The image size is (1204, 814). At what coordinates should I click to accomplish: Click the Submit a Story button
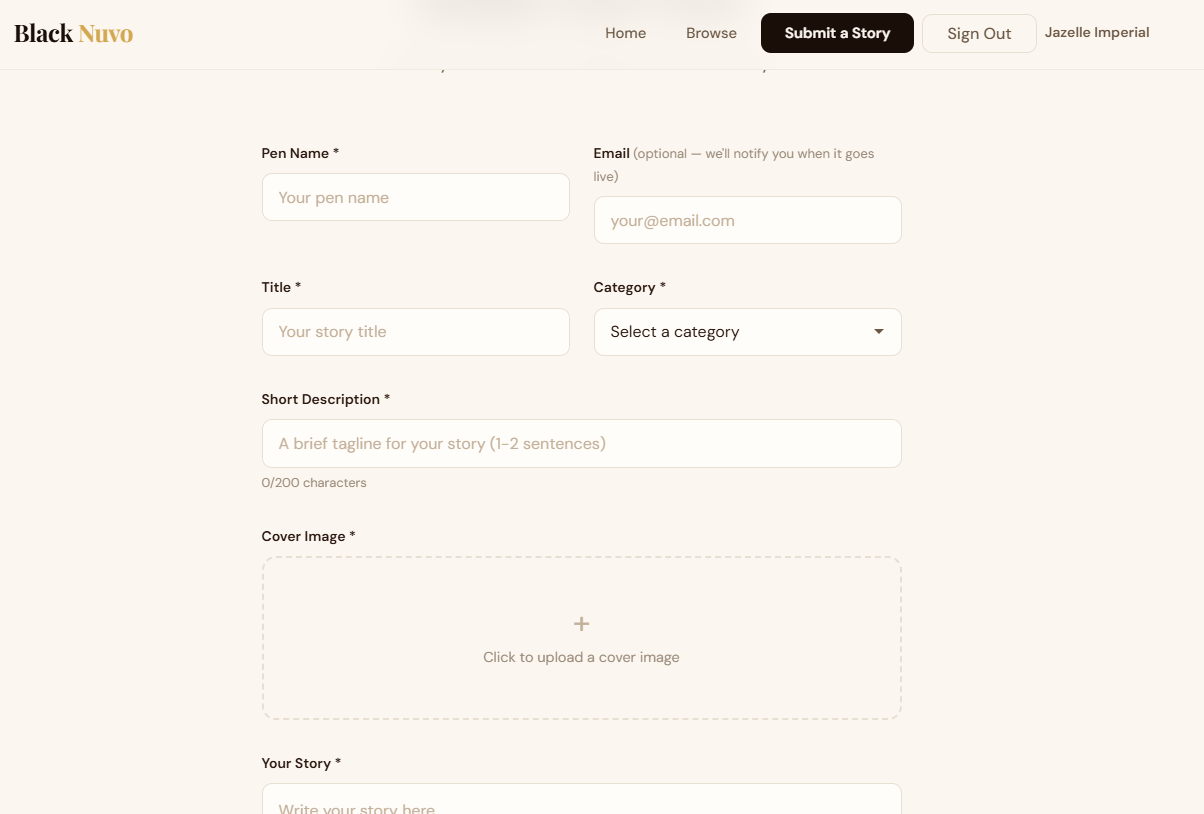pyautogui.click(x=837, y=33)
